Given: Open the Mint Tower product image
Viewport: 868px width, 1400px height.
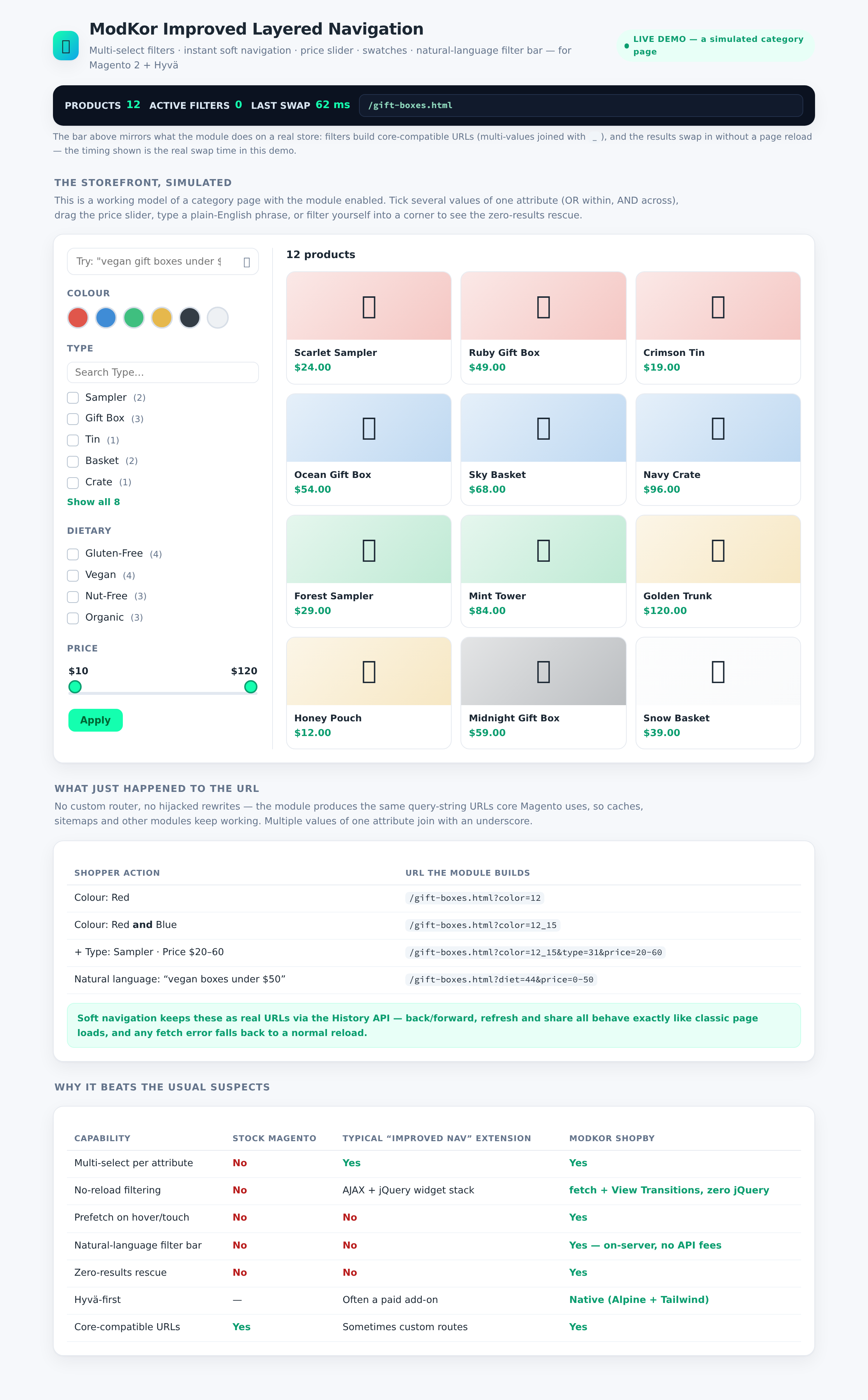Looking at the screenshot, I should (543, 549).
